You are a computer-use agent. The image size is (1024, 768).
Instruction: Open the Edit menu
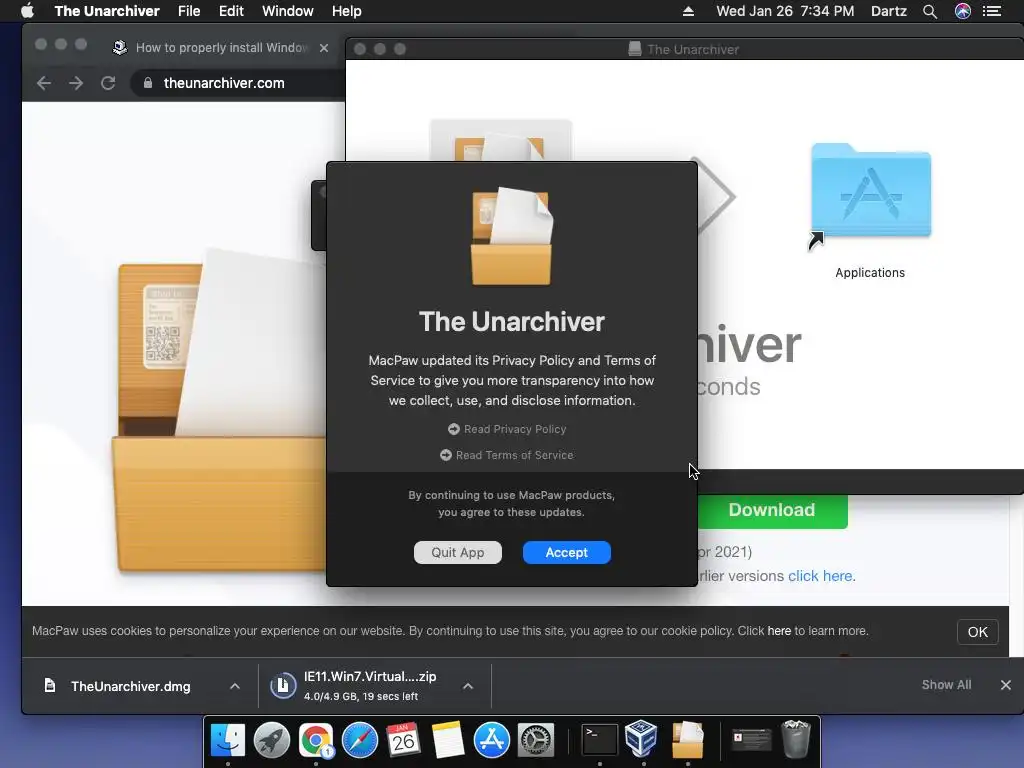click(231, 11)
